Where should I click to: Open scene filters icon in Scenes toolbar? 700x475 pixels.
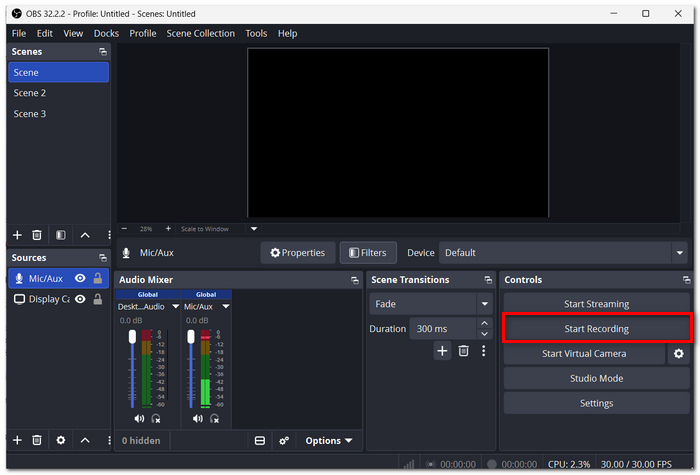coord(61,235)
